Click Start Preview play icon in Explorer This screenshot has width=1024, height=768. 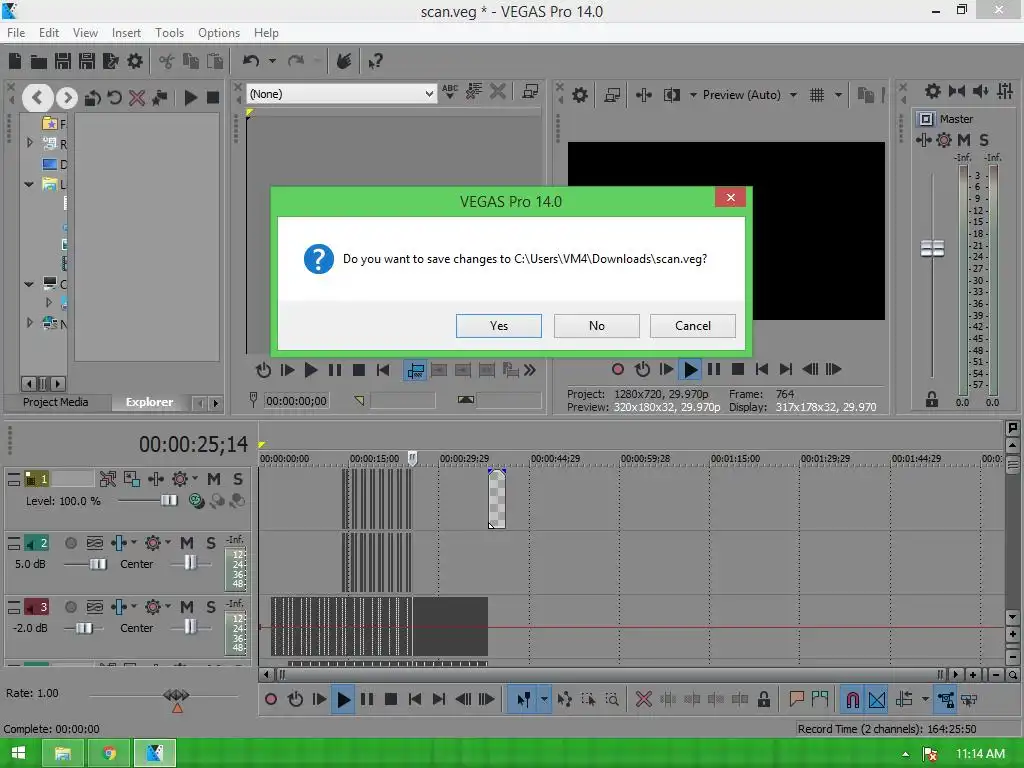click(191, 98)
